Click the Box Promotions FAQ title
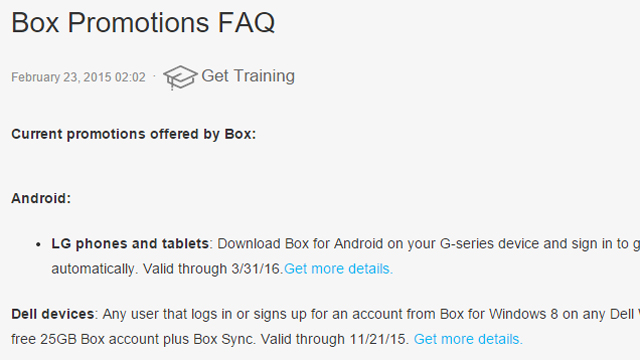 pos(143,22)
